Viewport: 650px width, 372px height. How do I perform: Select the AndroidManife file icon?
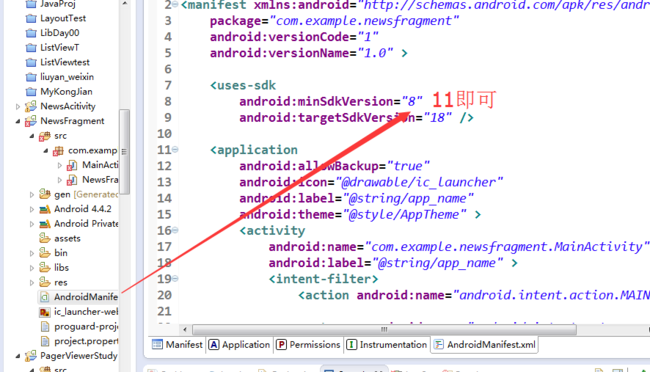(x=45, y=297)
